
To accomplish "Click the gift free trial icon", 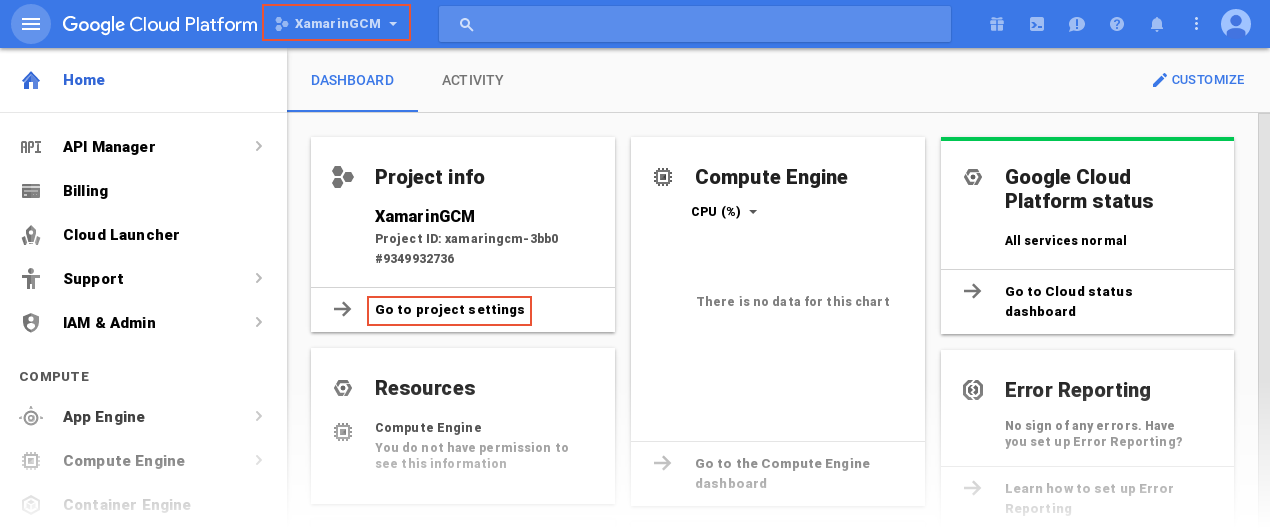I will [996, 24].
